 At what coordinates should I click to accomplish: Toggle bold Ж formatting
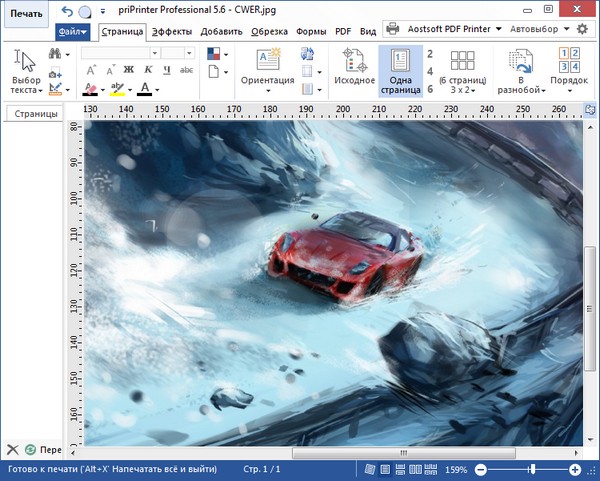pyautogui.click(x=128, y=70)
